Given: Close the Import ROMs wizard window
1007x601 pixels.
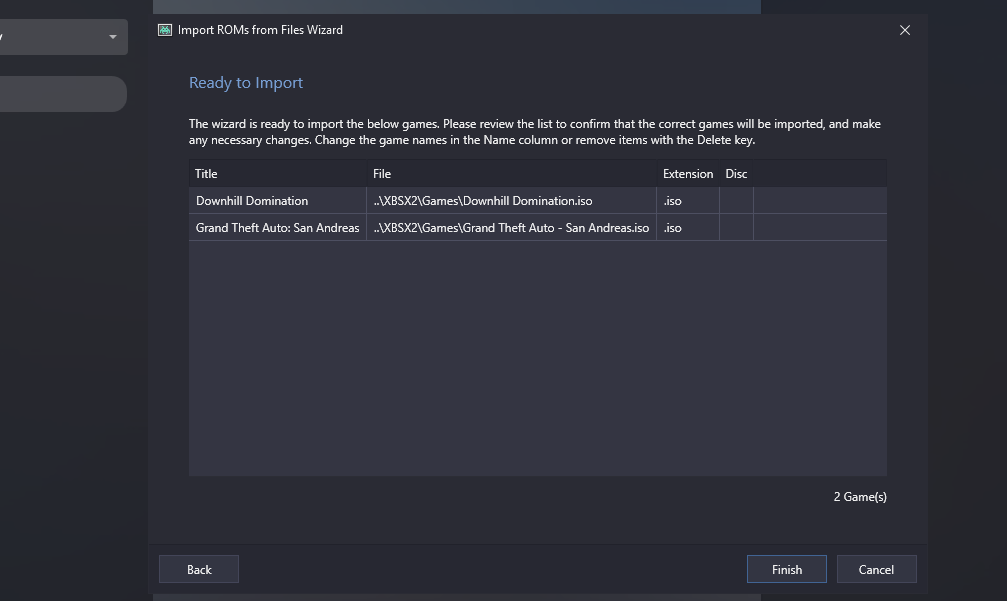Looking at the screenshot, I should tap(904, 30).
